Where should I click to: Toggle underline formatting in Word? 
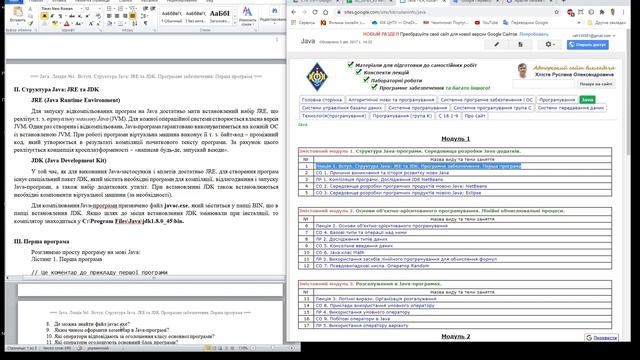click(60, 16)
